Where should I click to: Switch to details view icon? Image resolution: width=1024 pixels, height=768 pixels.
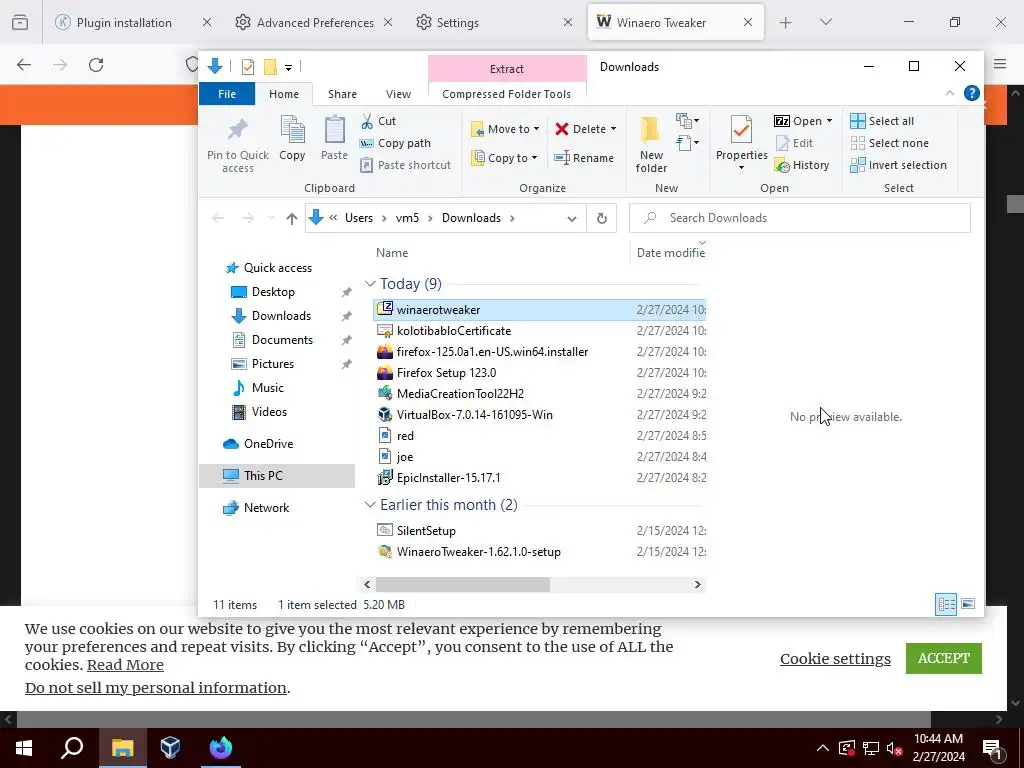click(946, 604)
